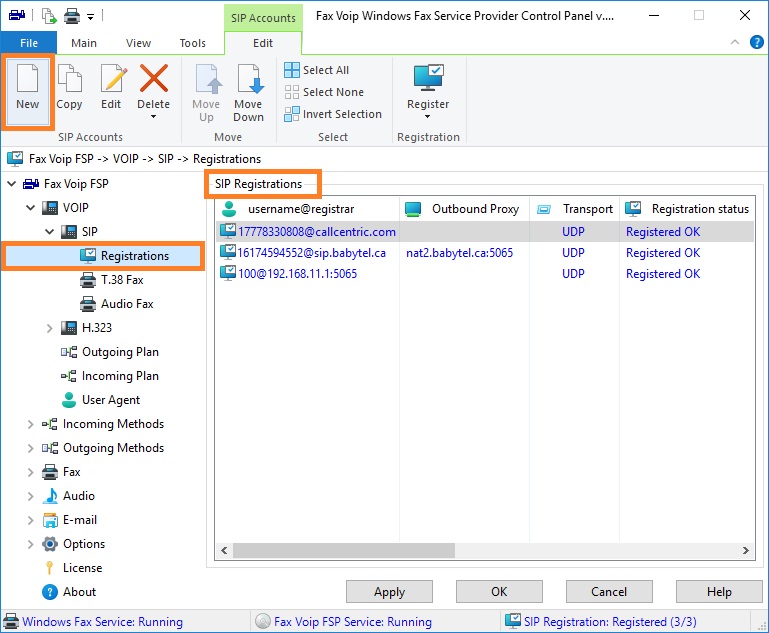Click SIP Registration: Registered (3/3) status
The width and height of the screenshot is (769, 633).
coord(610,622)
